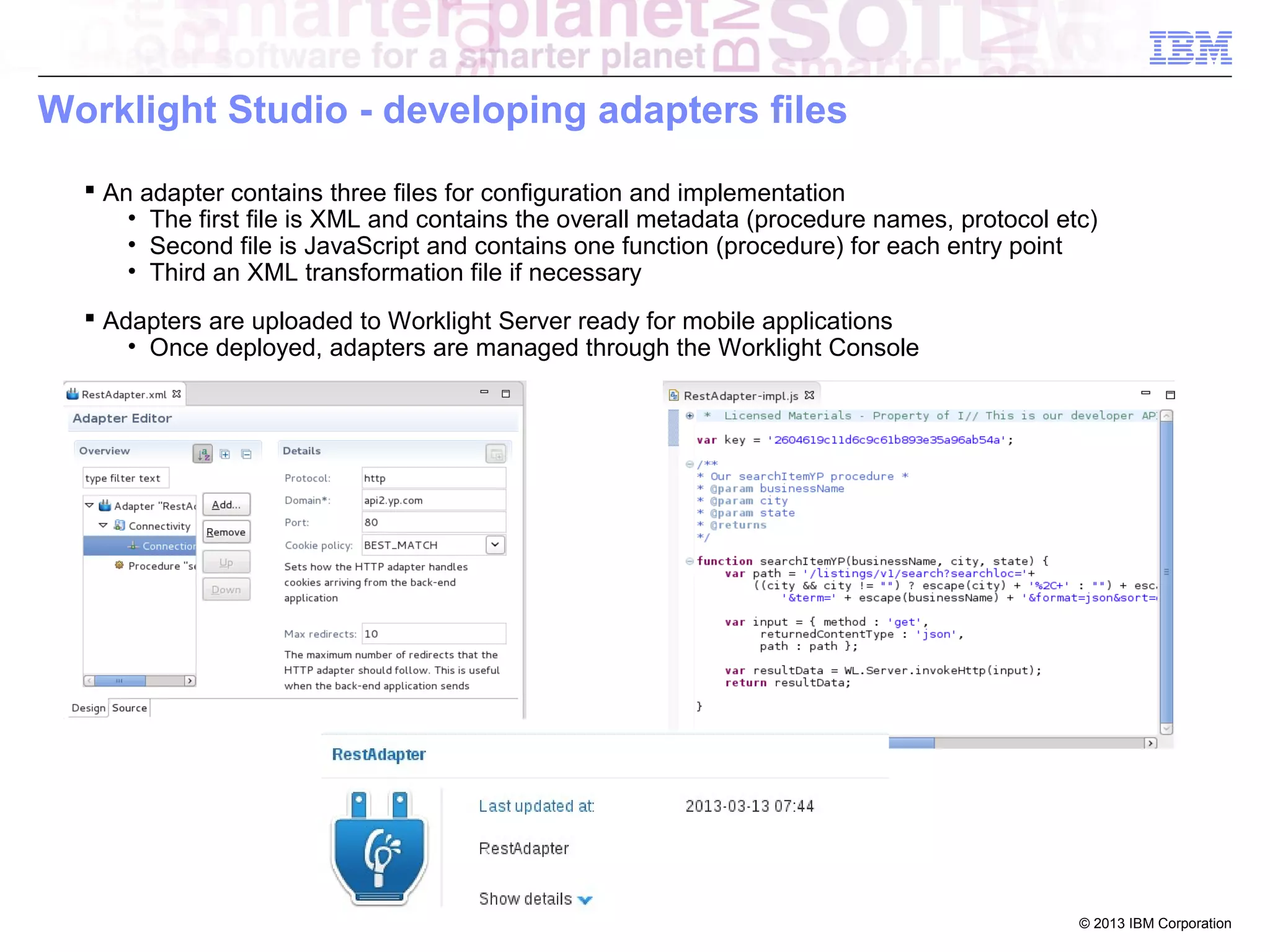Image resolution: width=1270 pixels, height=952 pixels.
Task: Collapse the searchItemYP JSDoc comment
Action: point(690,464)
